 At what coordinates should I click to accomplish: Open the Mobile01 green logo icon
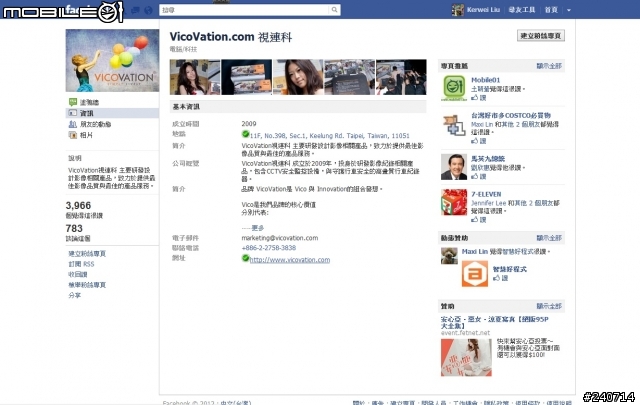coord(454,88)
